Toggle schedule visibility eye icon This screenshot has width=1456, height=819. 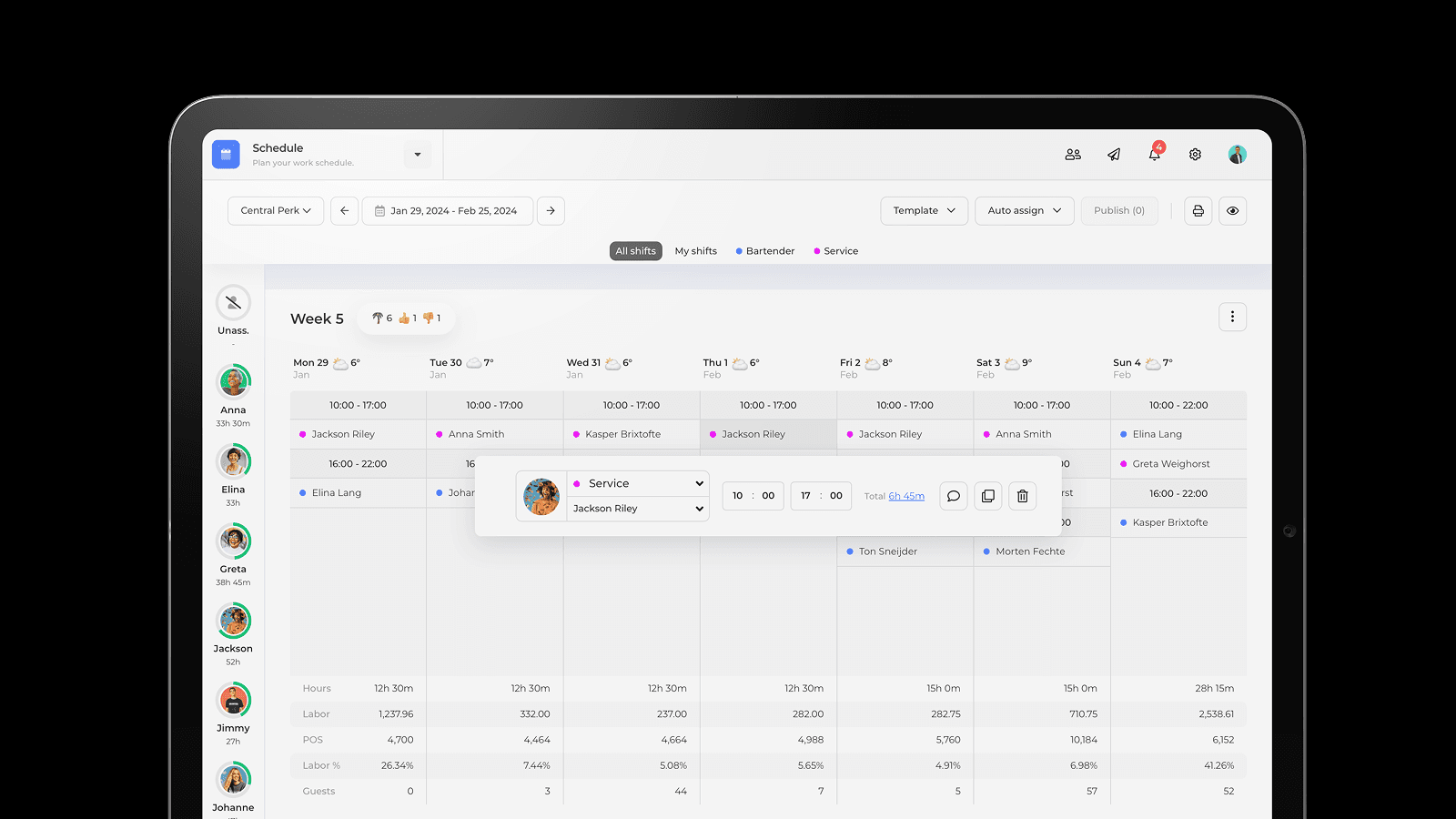click(1232, 211)
